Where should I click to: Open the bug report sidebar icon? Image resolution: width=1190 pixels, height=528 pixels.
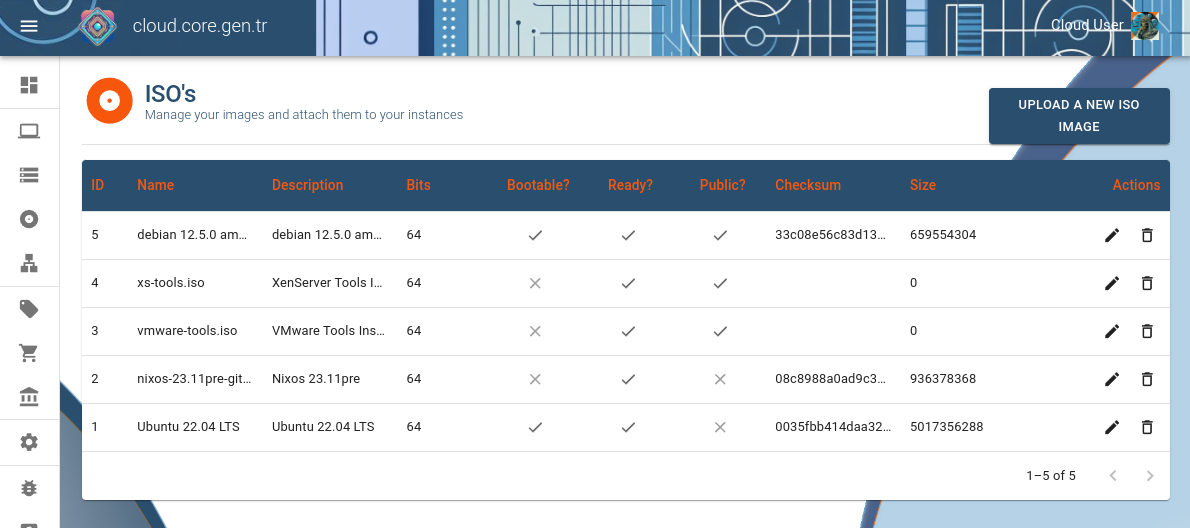point(29,488)
